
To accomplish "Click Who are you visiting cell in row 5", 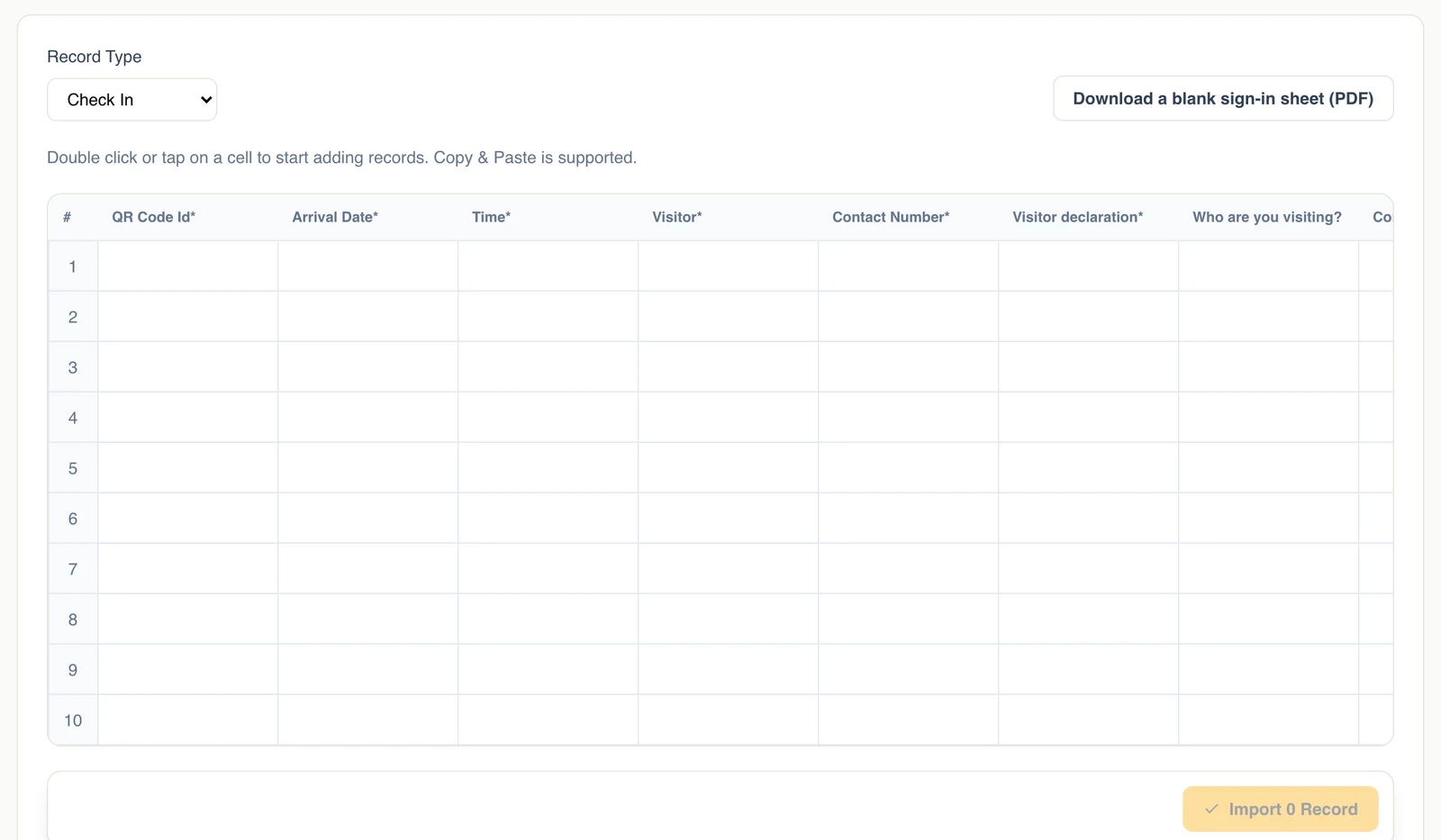I will 1269,468.
